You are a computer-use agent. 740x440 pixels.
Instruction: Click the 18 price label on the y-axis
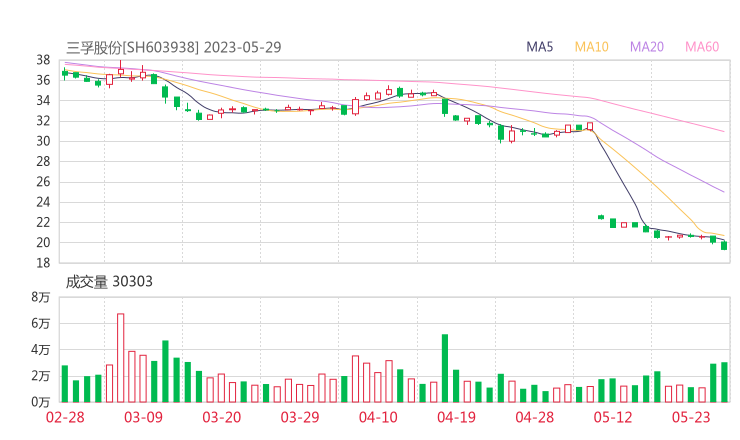coord(43,263)
